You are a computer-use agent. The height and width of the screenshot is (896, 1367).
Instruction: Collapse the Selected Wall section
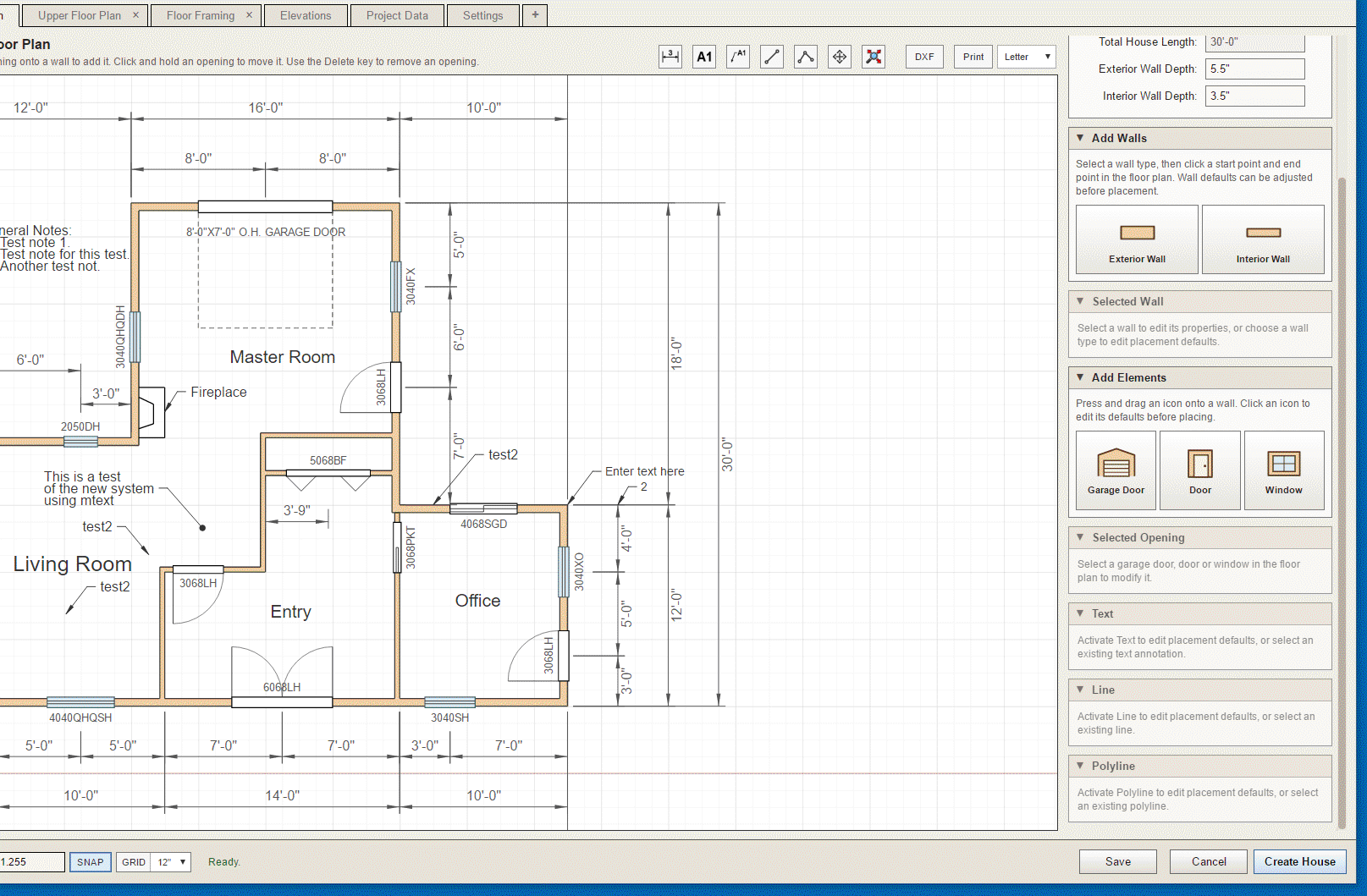tap(1080, 301)
